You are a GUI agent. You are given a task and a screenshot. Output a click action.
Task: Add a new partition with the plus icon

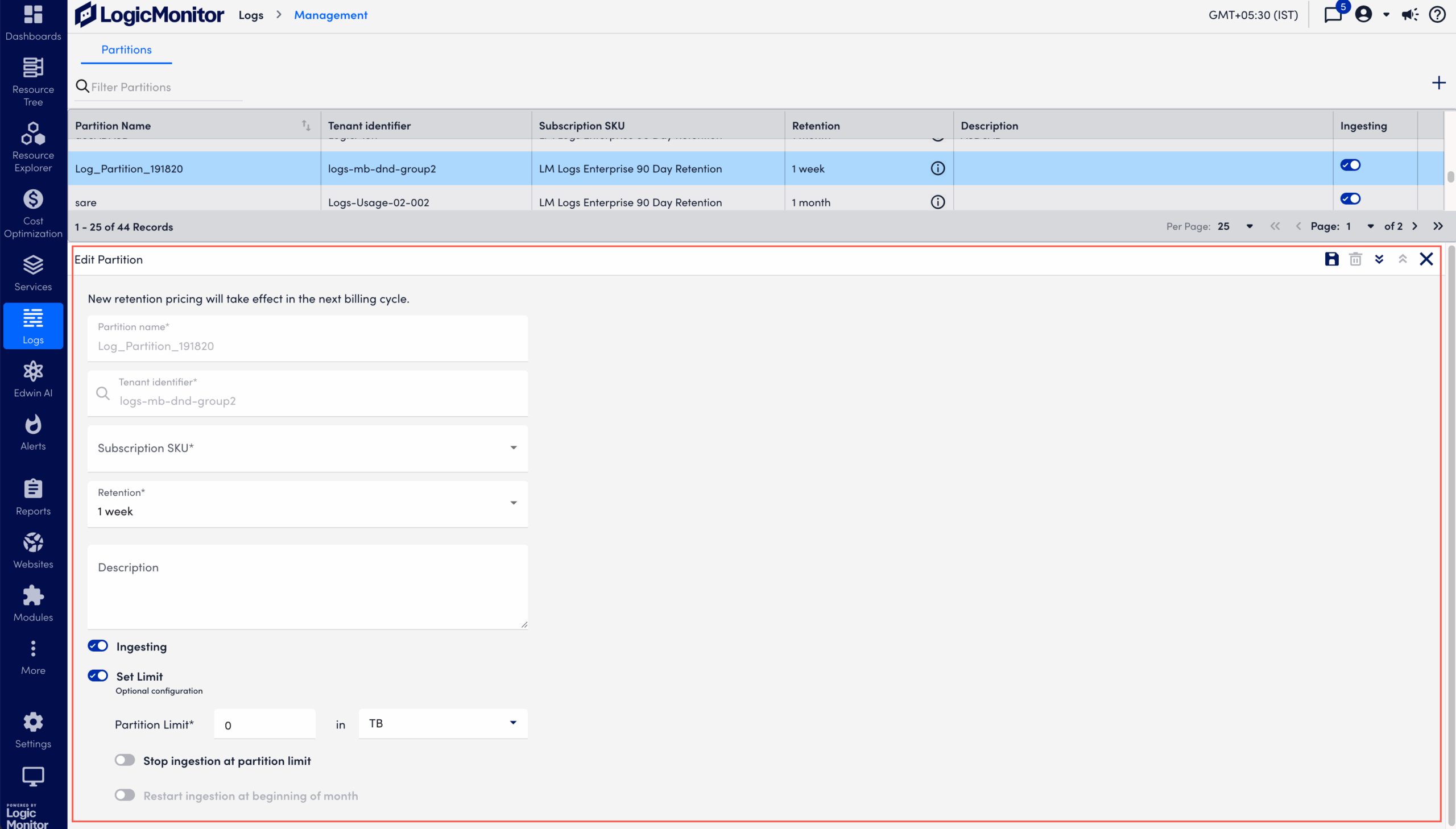point(1439,83)
